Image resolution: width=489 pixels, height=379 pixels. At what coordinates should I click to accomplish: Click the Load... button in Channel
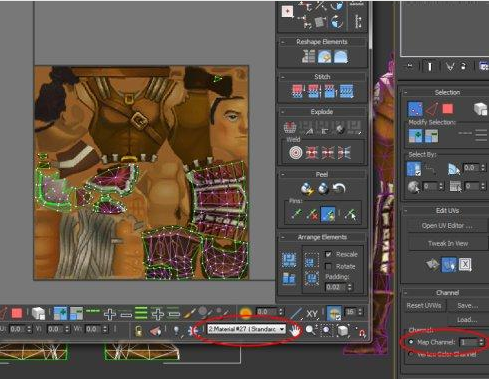point(468,320)
